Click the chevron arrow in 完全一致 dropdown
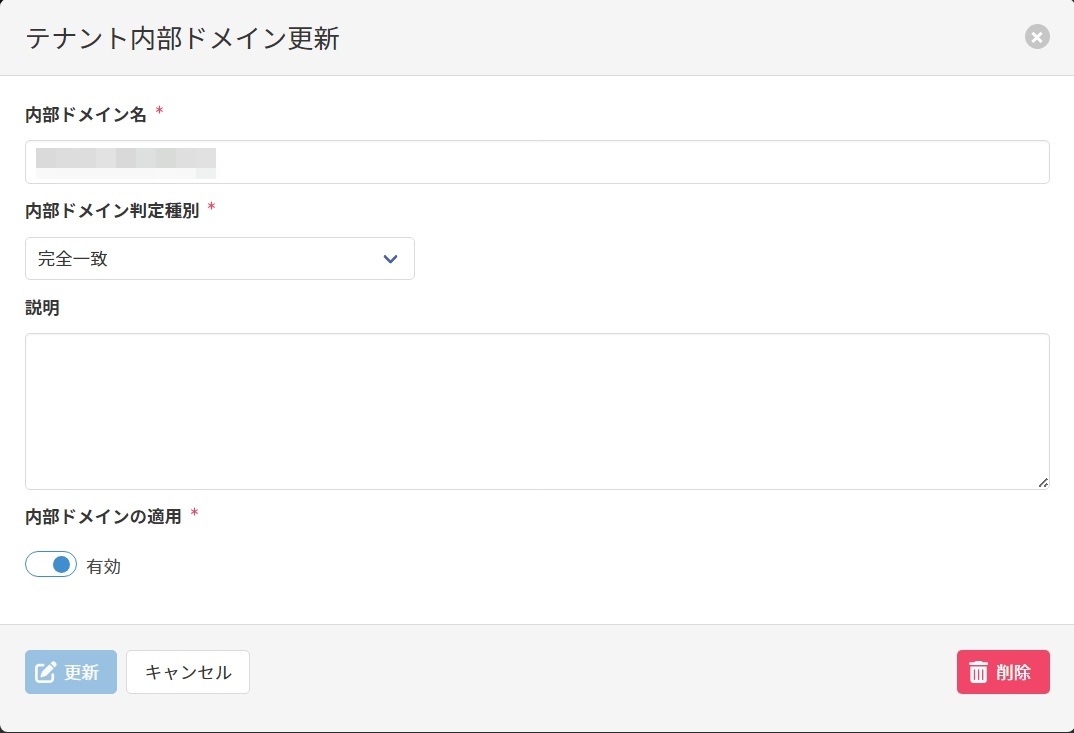Image resolution: width=1074 pixels, height=733 pixels. point(390,259)
